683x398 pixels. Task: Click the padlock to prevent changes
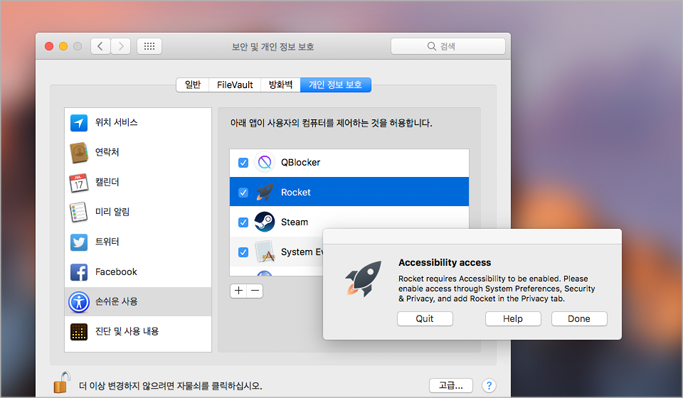62,383
